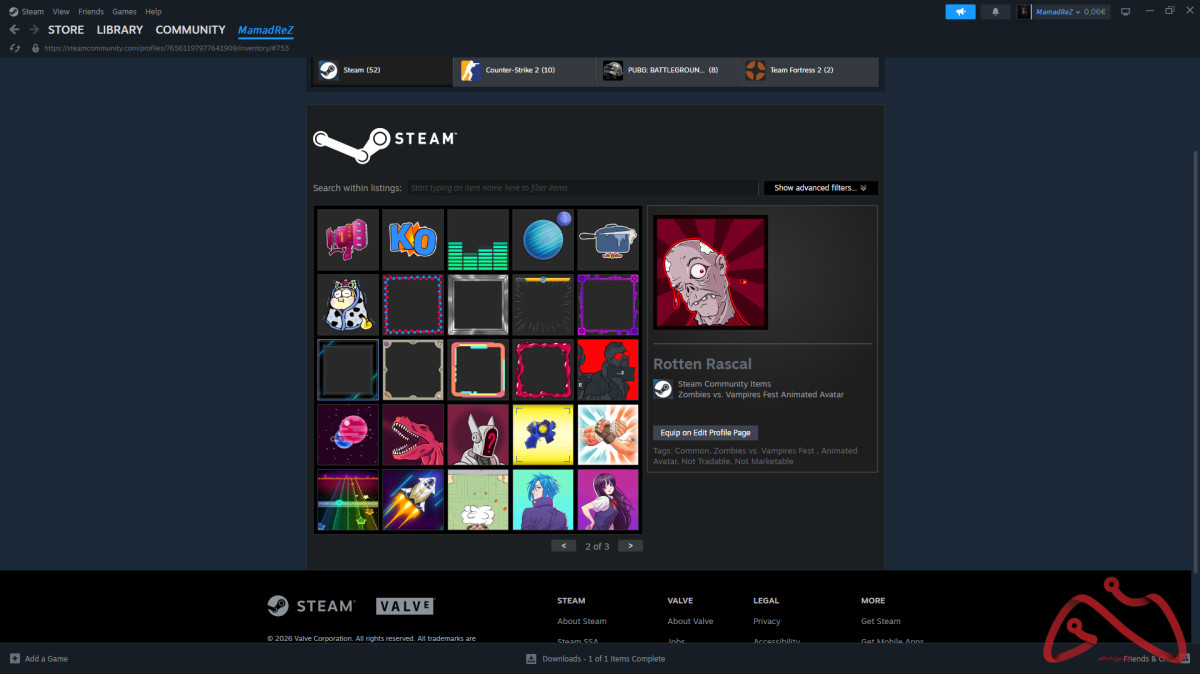Expand the Show advanced filters dropdown
Screen dimensions: 1200x674
click(821, 188)
